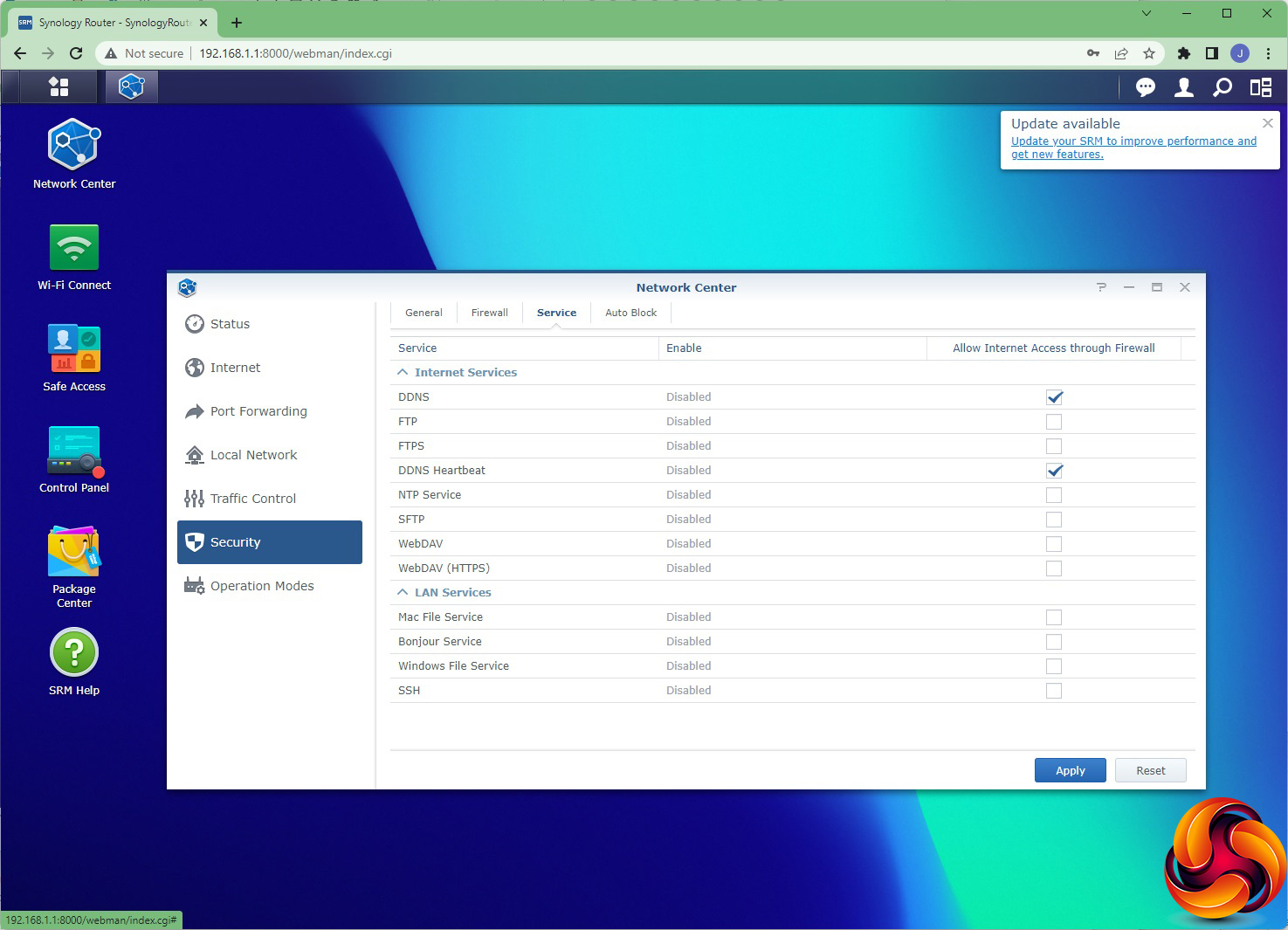Click the browser address bar URL

pyautogui.click(x=295, y=53)
